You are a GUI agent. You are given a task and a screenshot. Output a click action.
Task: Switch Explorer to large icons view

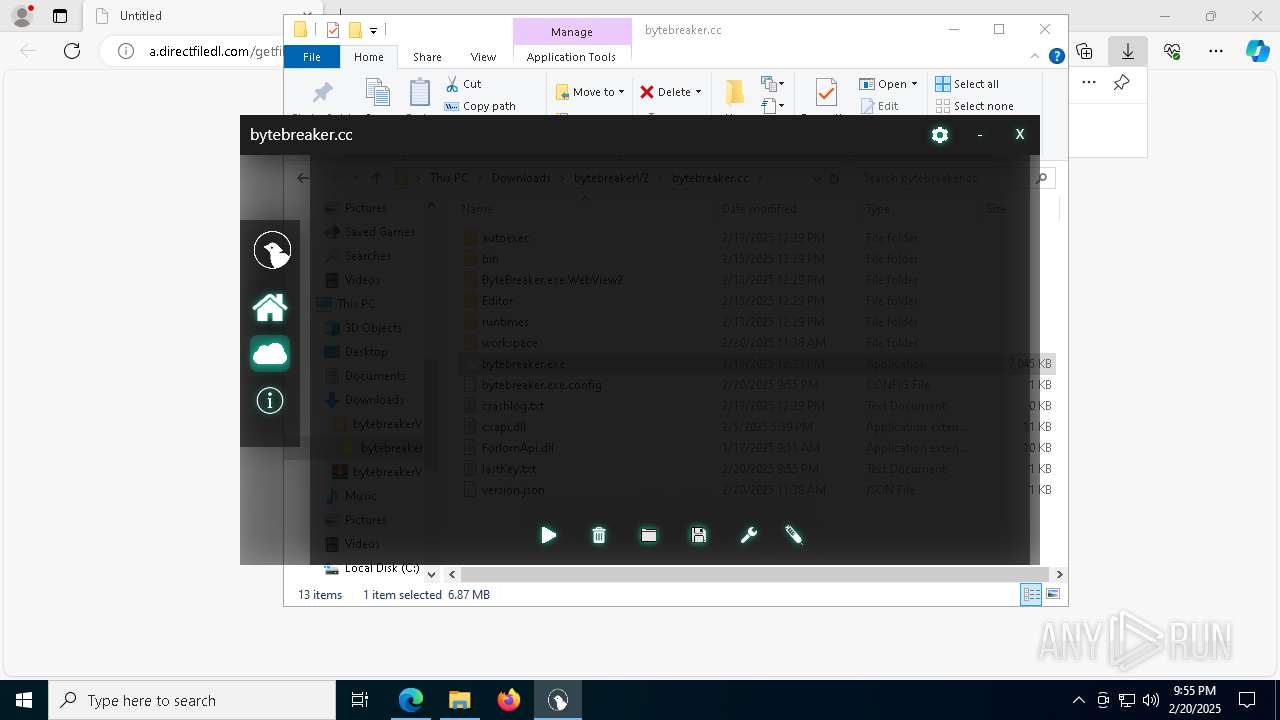1052,595
